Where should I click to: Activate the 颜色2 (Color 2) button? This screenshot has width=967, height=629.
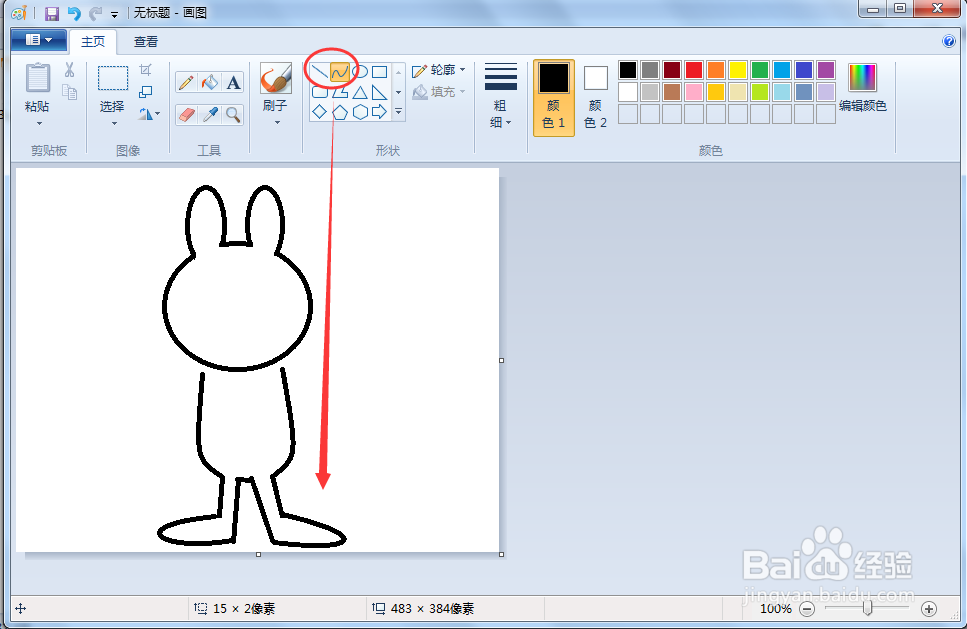click(594, 90)
